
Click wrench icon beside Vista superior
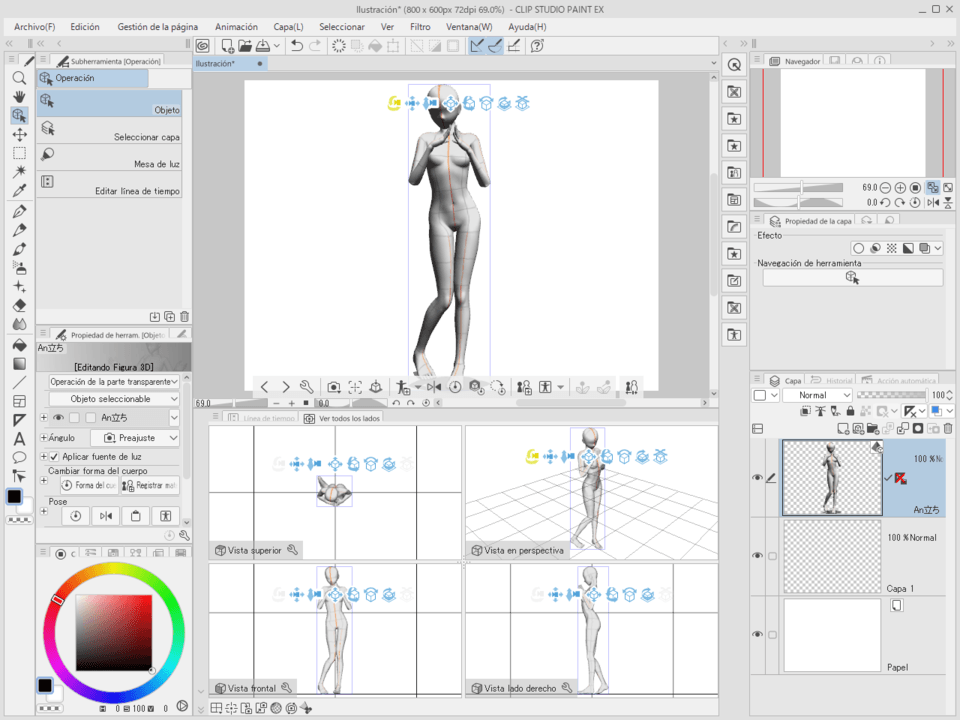click(x=293, y=550)
